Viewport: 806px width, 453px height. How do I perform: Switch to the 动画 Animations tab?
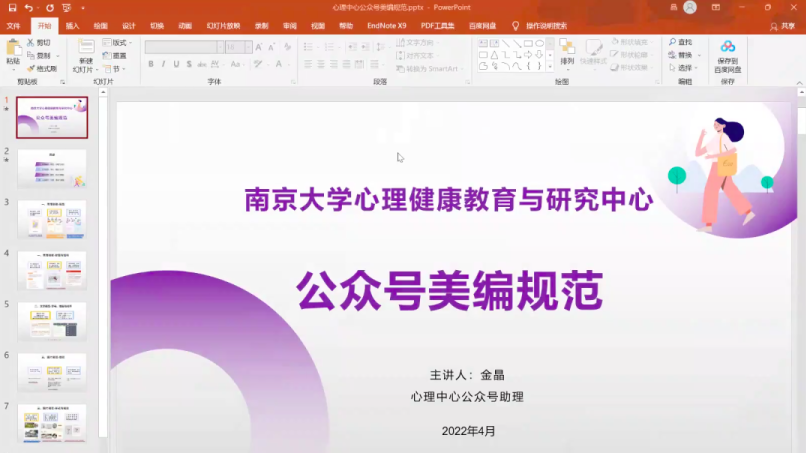point(185,26)
